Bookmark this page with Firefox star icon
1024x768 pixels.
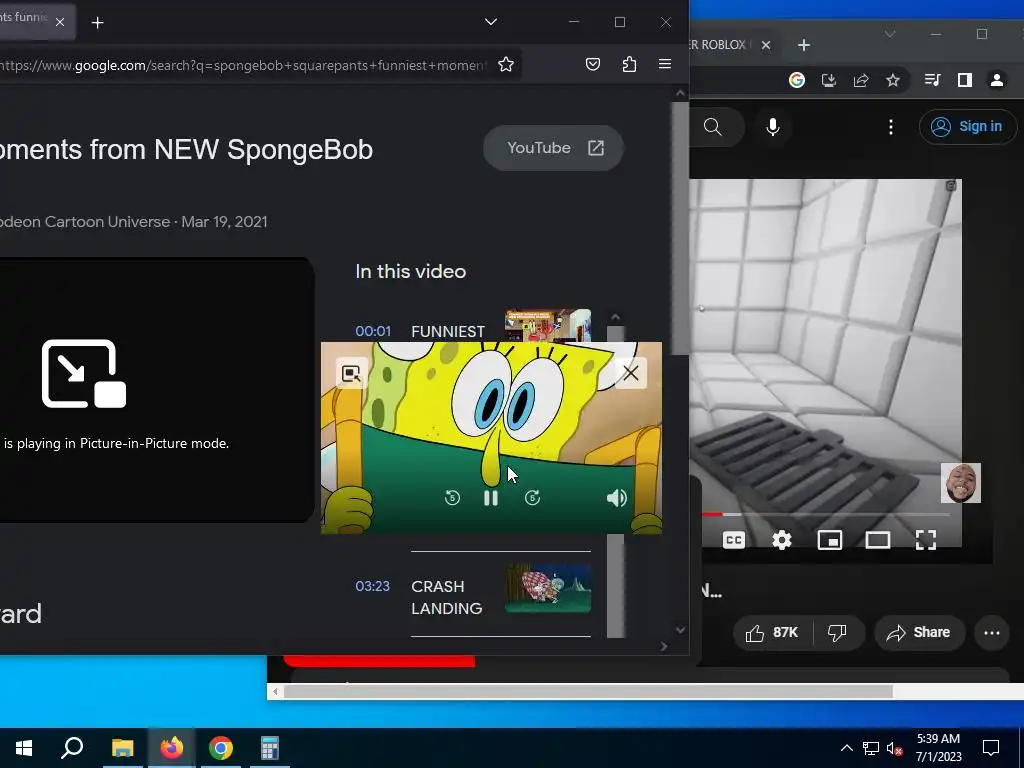pyautogui.click(x=505, y=64)
